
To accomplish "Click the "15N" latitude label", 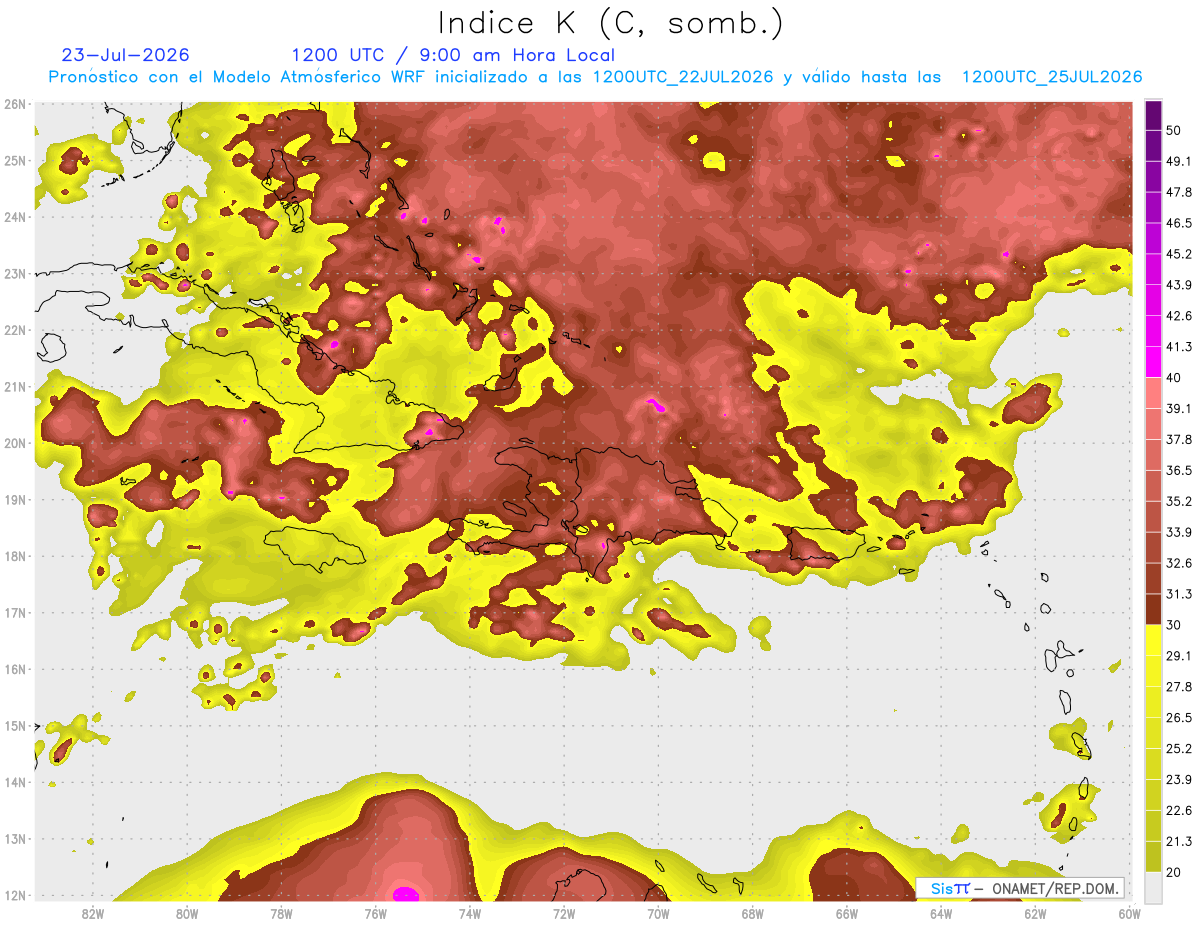I will [14, 725].
